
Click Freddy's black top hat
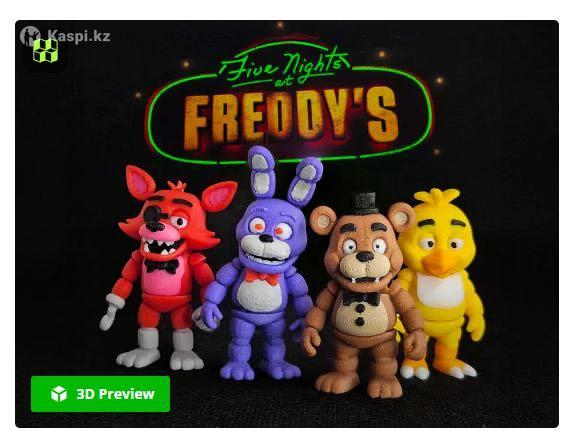[x=365, y=203]
